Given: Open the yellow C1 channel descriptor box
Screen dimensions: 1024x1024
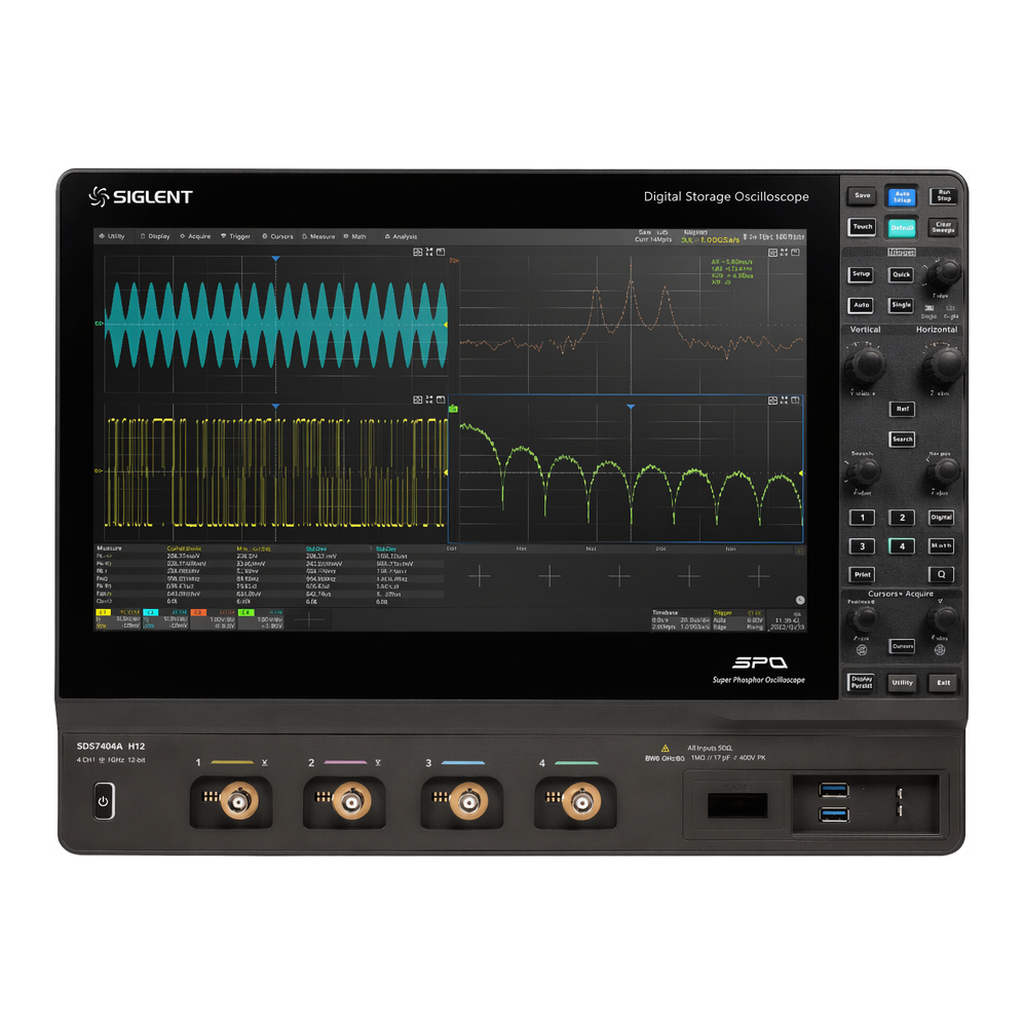Looking at the screenshot, I should pos(118,619).
